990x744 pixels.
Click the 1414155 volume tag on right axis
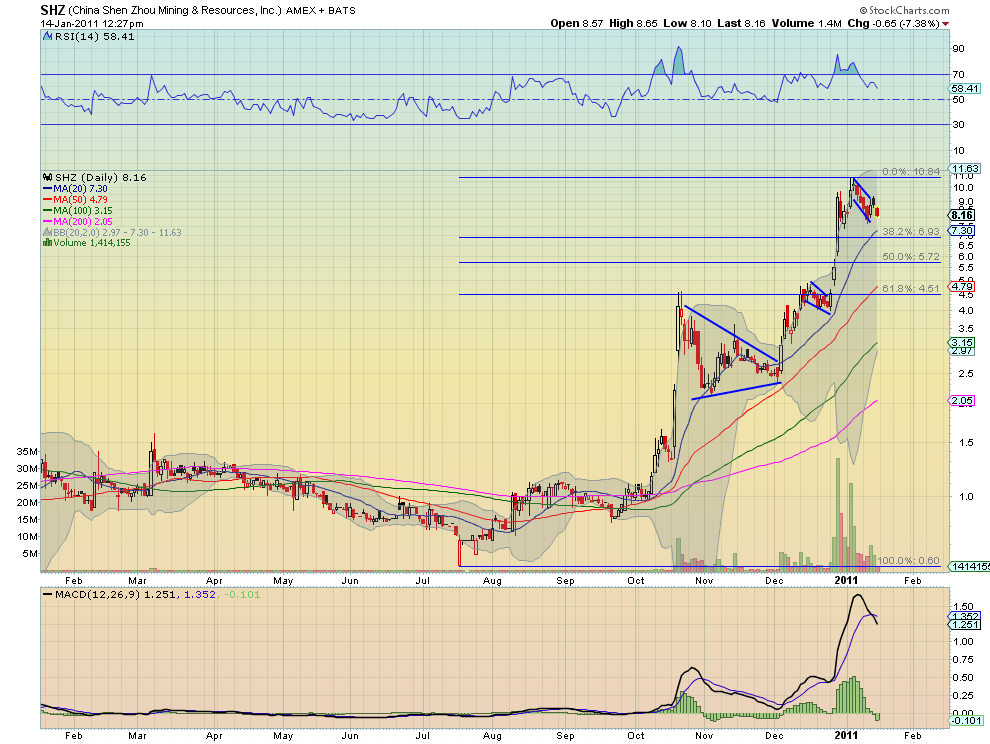click(970, 567)
